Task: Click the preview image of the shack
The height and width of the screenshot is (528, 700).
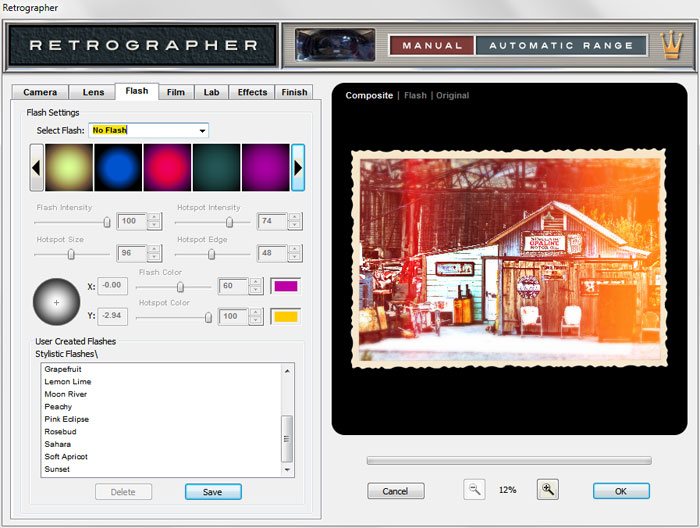Action: [509, 259]
